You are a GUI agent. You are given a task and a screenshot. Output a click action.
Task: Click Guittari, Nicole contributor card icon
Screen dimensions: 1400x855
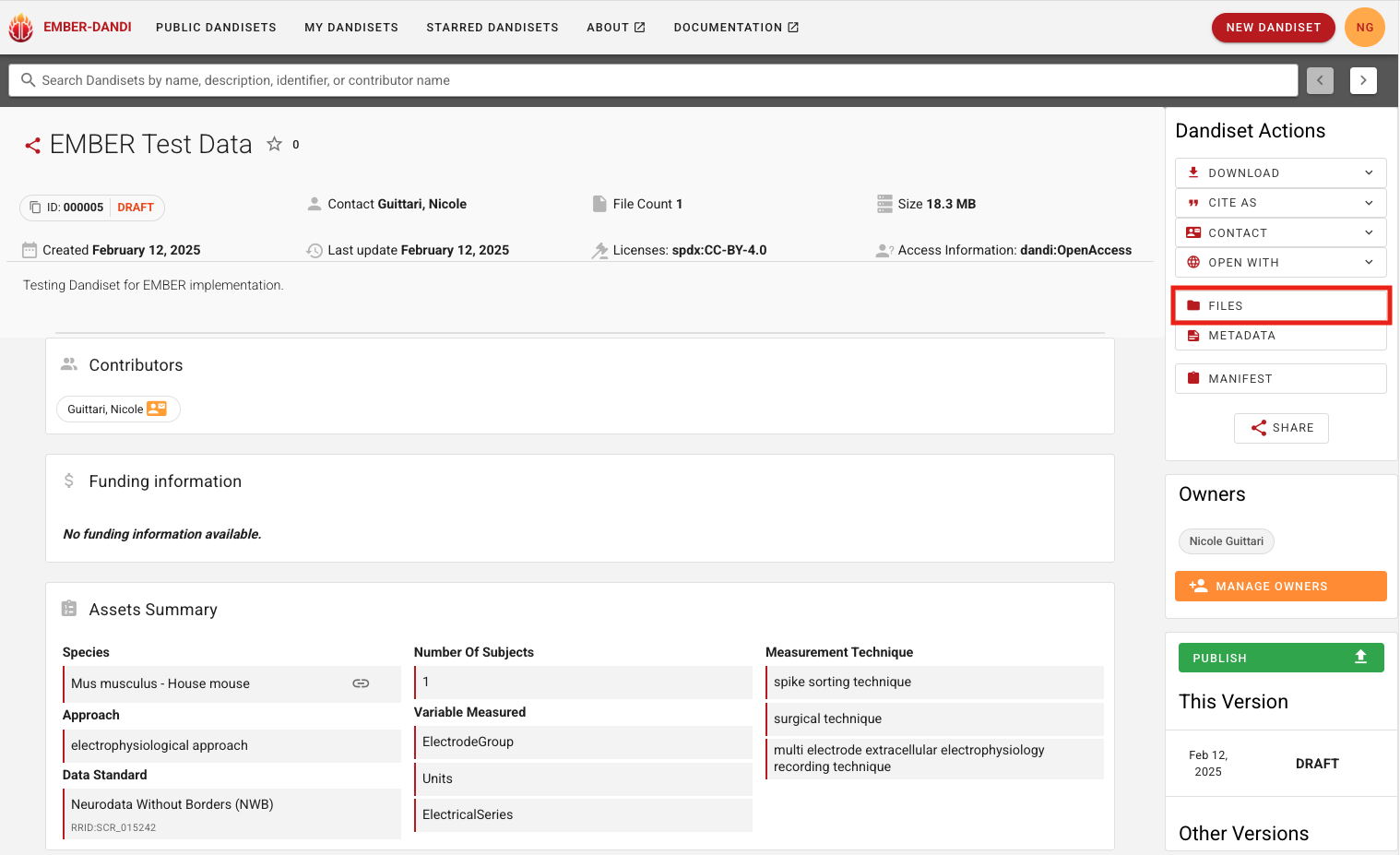click(x=157, y=409)
